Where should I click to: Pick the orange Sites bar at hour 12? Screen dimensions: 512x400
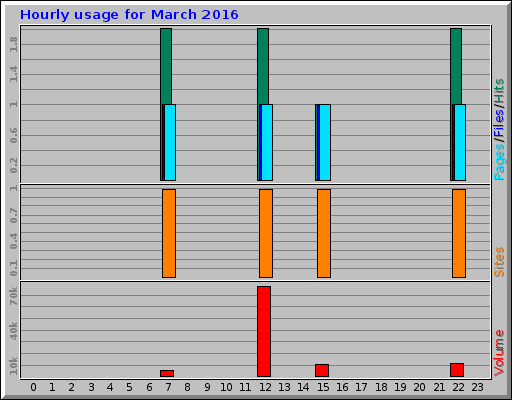[266, 233]
